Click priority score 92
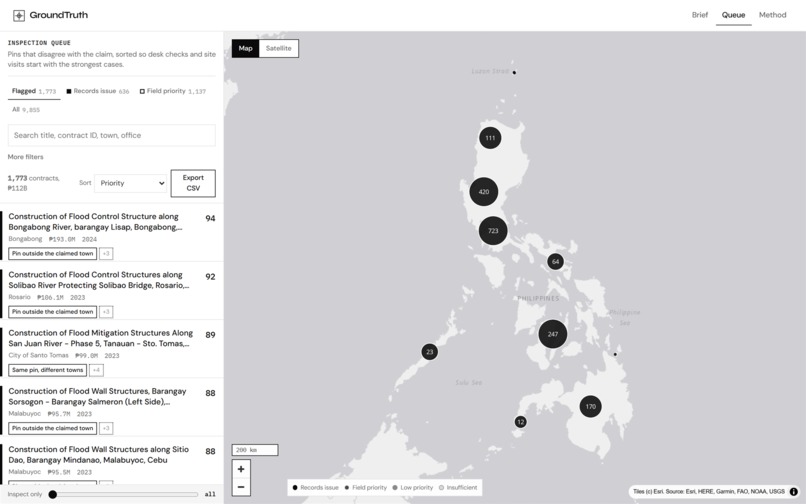The width and height of the screenshot is (806, 504). coord(210,277)
